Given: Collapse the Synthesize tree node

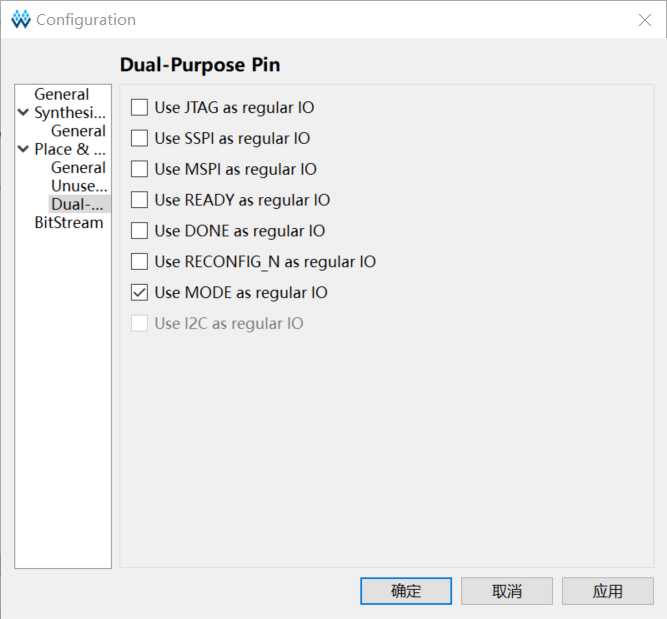Looking at the screenshot, I should [x=23, y=113].
